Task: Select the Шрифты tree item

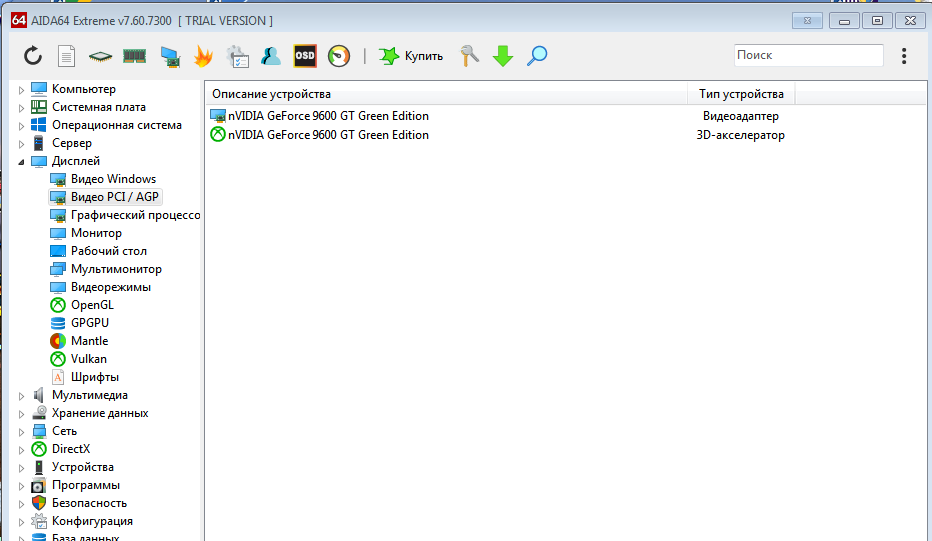Action: coord(95,377)
